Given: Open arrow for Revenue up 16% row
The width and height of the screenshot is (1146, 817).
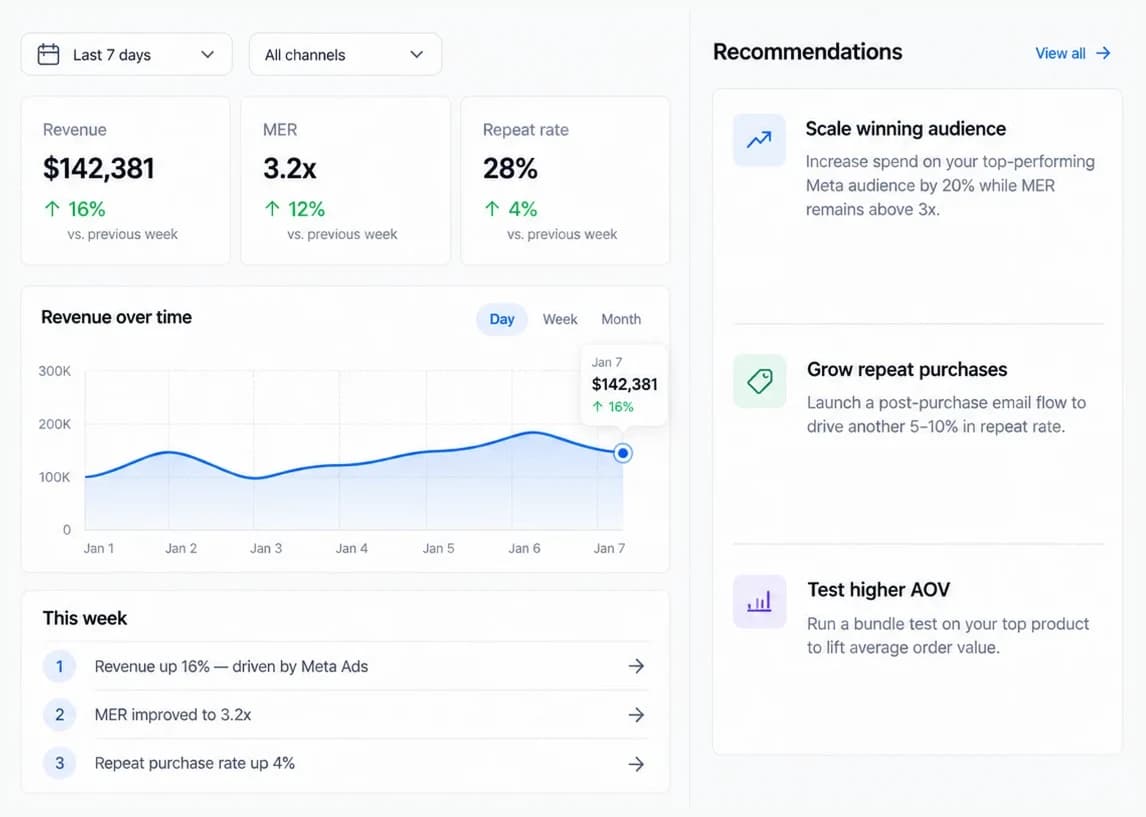Looking at the screenshot, I should (x=637, y=666).
